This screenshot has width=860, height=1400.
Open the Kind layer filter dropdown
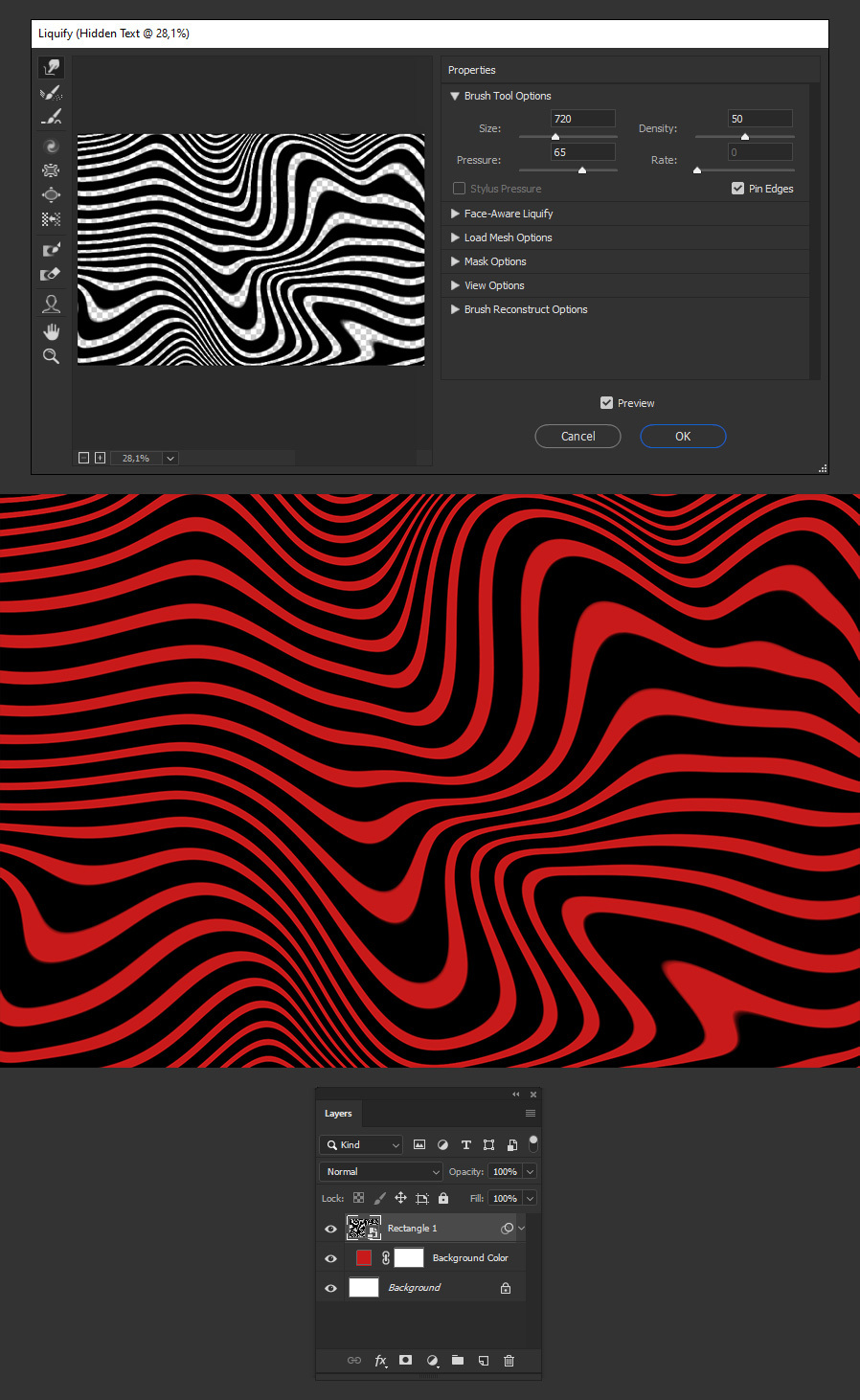point(362,1144)
